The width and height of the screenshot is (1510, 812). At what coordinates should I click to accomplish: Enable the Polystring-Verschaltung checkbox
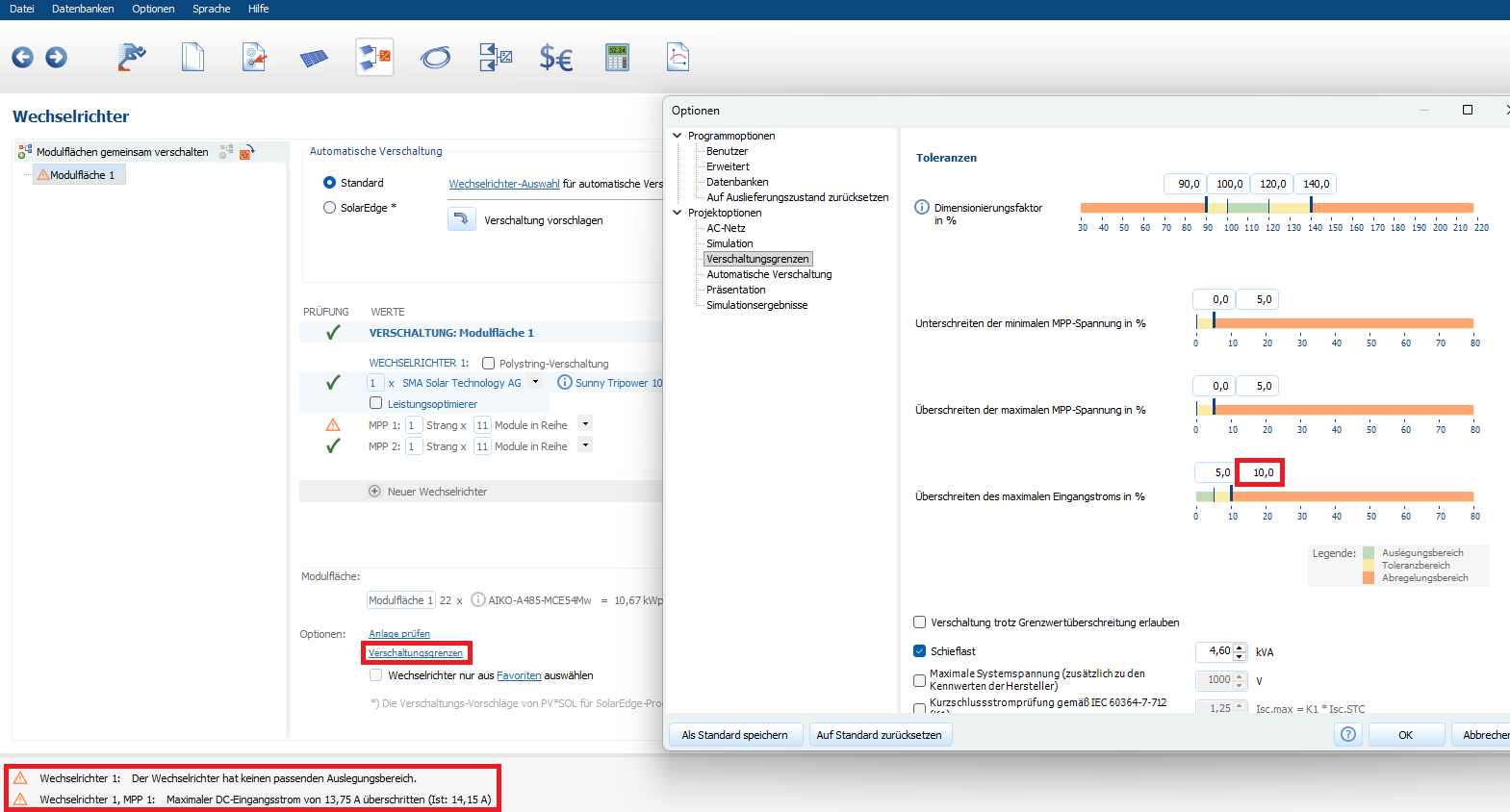(489, 364)
